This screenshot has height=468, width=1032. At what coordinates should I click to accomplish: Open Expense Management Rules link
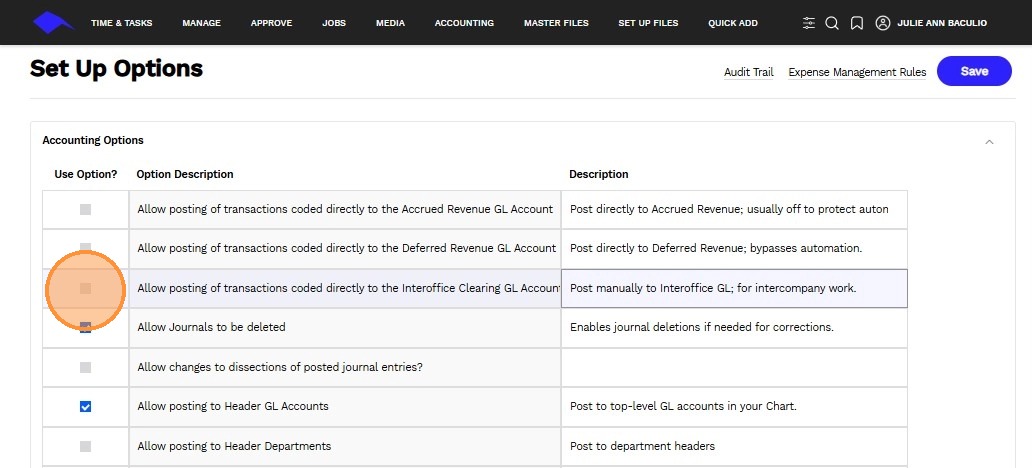tap(857, 72)
